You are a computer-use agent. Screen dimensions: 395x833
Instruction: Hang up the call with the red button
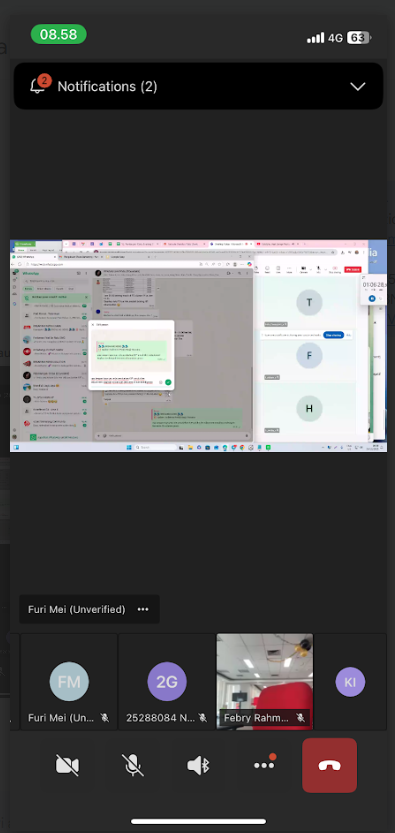pos(330,766)
